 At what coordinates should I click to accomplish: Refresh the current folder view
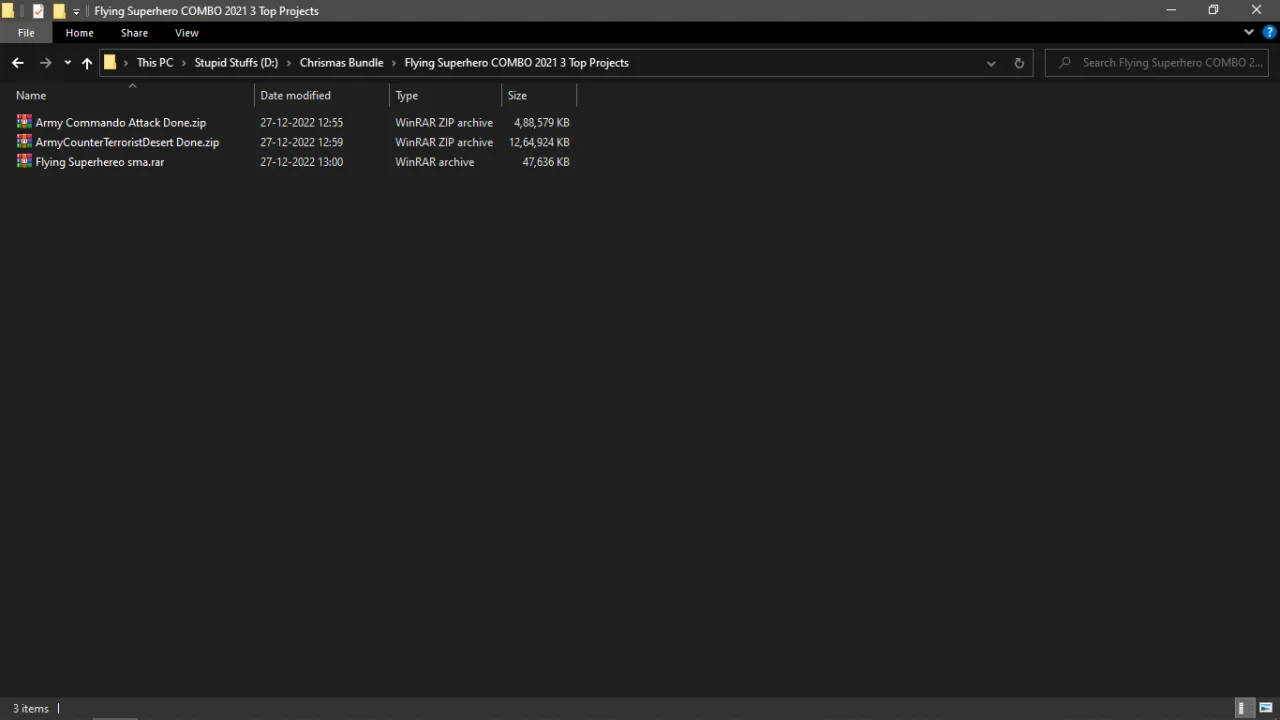tap(1019, 62)
